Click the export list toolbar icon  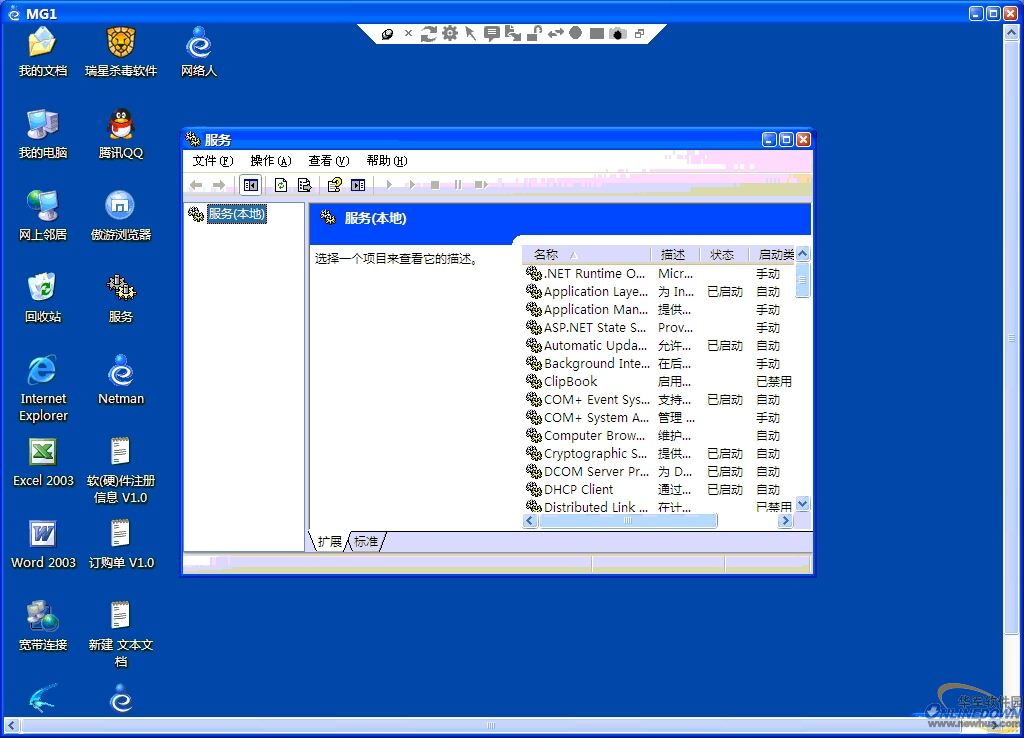[x=304, y=185]
